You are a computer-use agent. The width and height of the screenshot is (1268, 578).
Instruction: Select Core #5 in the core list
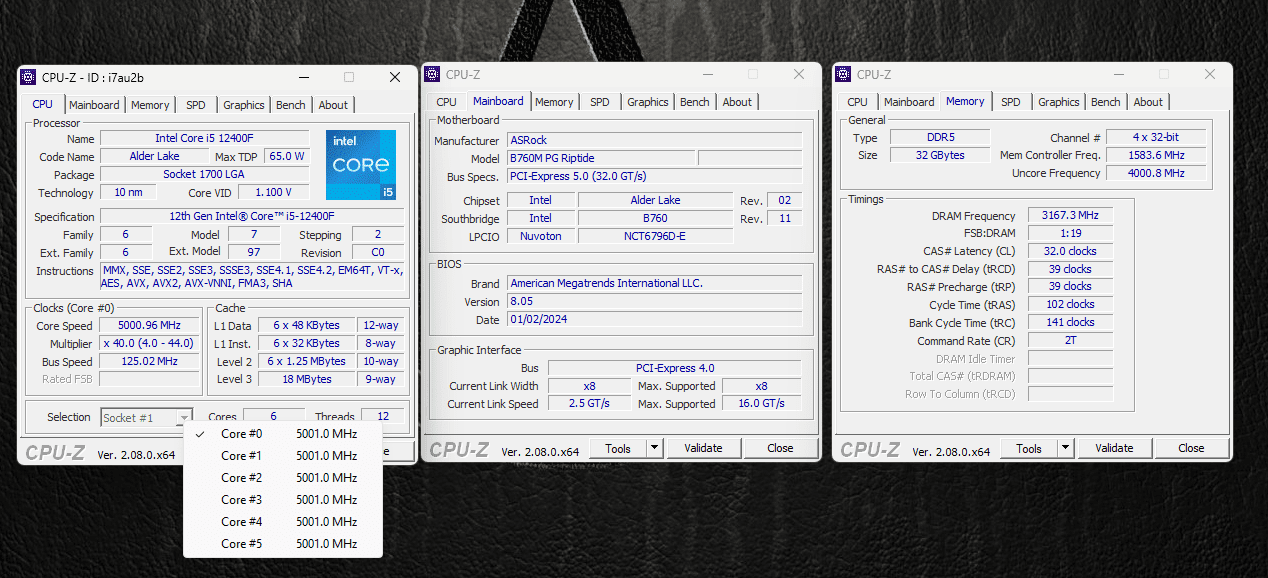coord(283,544)
